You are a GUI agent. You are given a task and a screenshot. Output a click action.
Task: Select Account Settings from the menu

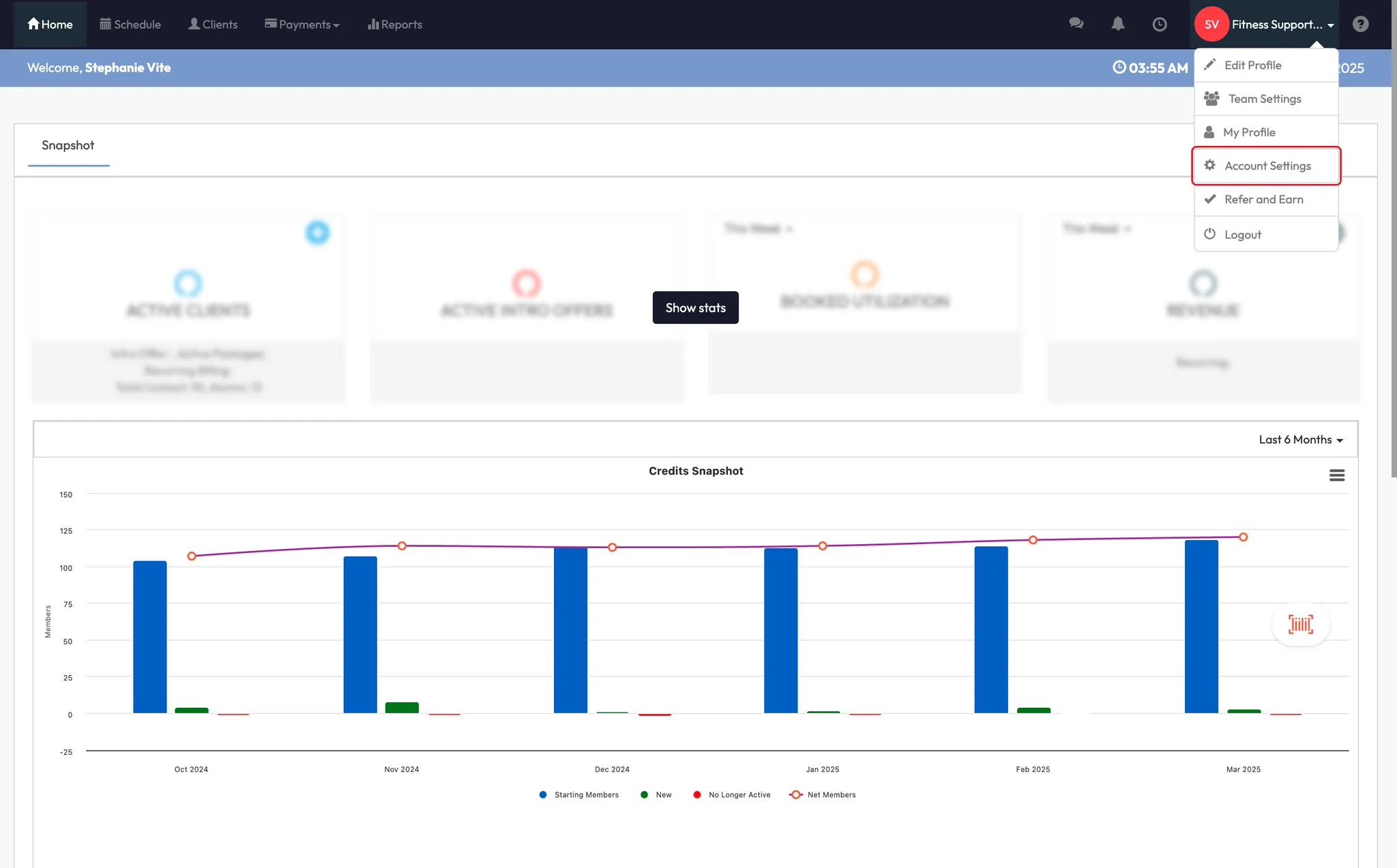click(1267, 166)
